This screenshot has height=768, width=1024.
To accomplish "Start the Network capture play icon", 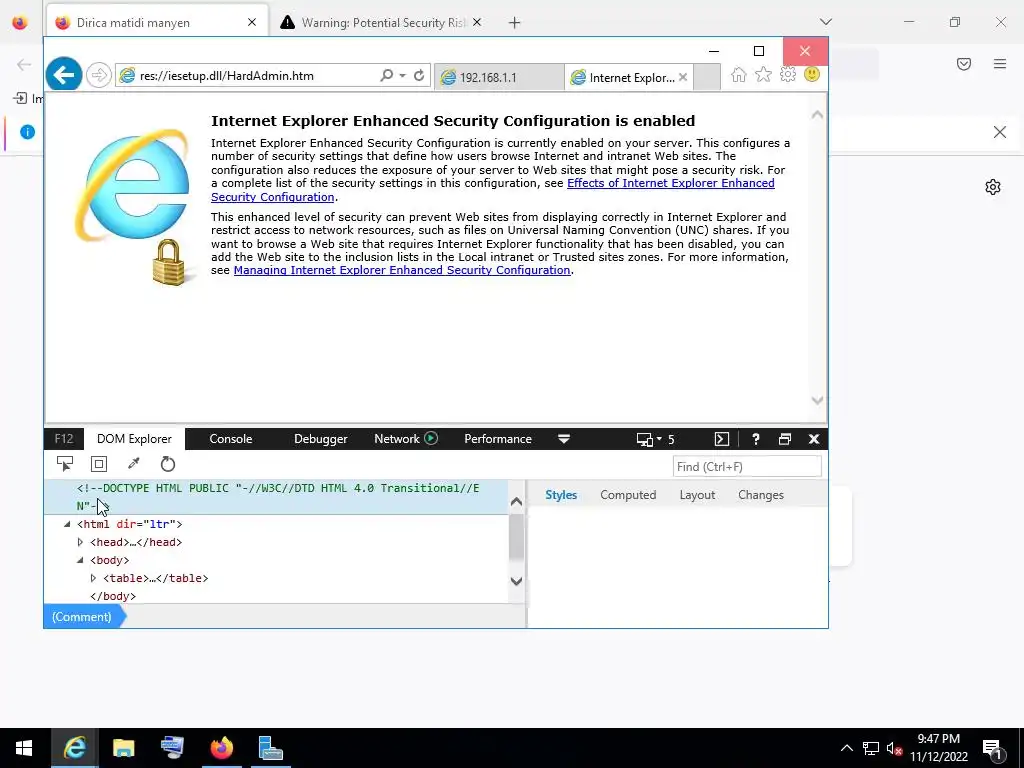I will click(x=431, y=438).
